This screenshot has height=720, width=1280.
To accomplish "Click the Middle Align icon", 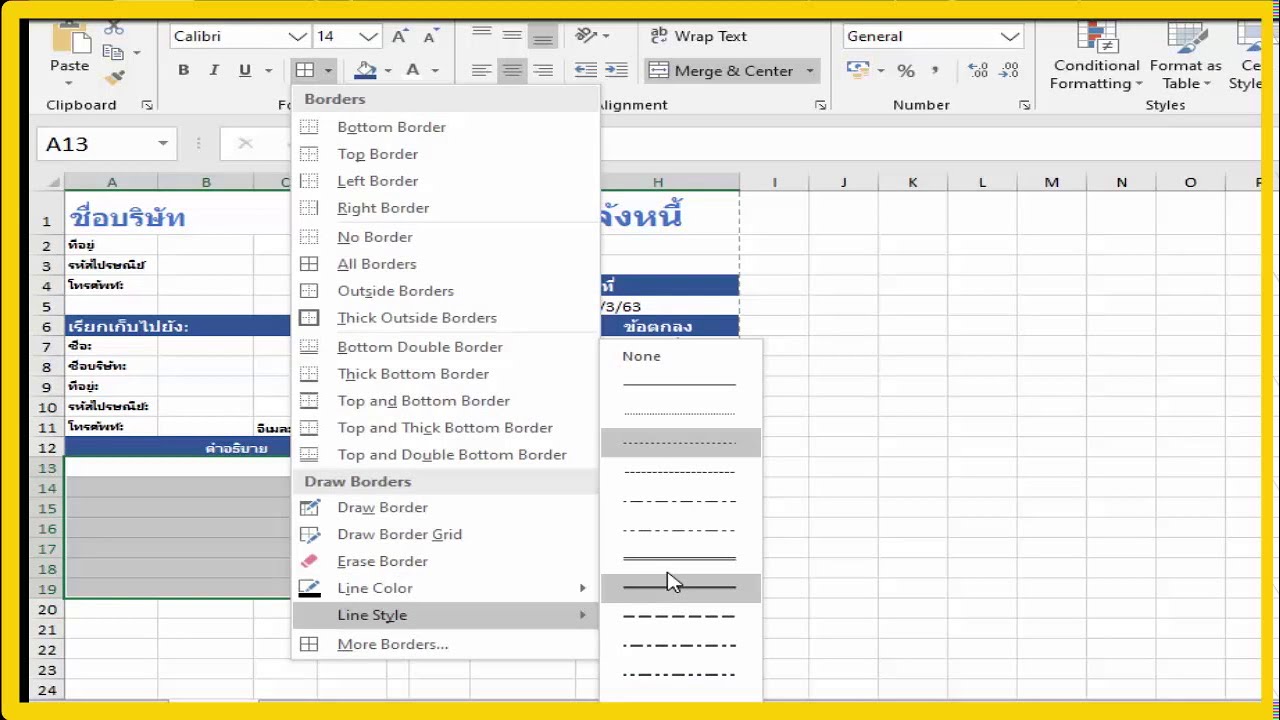I will [512, 36].
